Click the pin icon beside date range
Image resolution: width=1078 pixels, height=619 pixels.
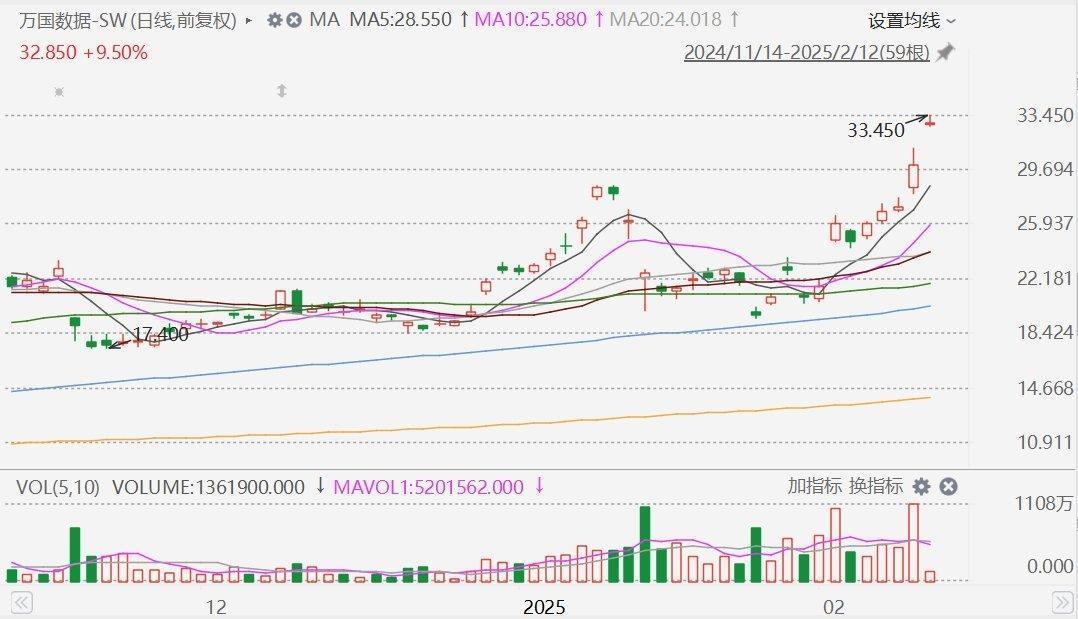(x=945, y=53)
